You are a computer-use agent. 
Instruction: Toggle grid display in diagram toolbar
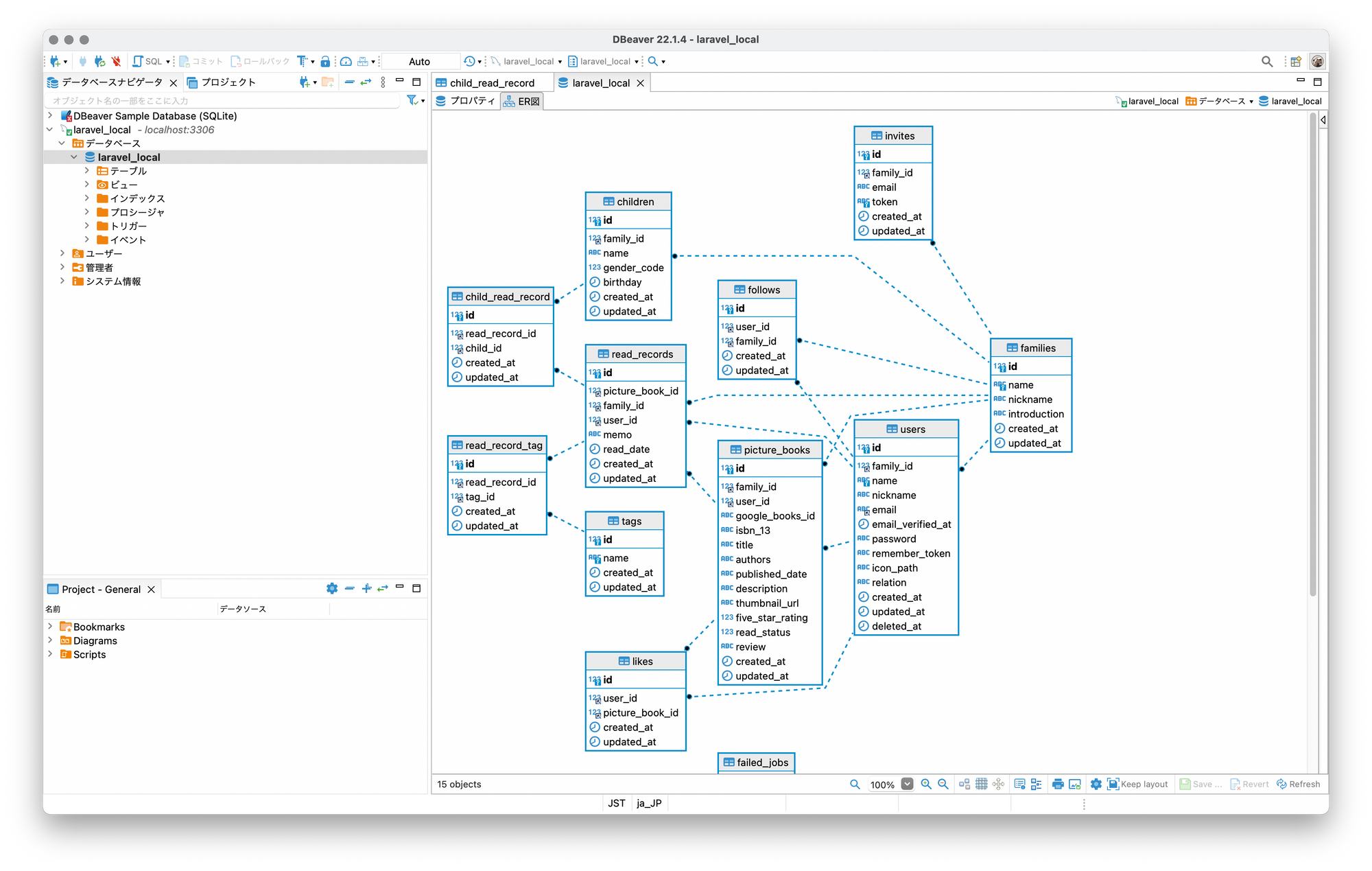click(982, 784)
